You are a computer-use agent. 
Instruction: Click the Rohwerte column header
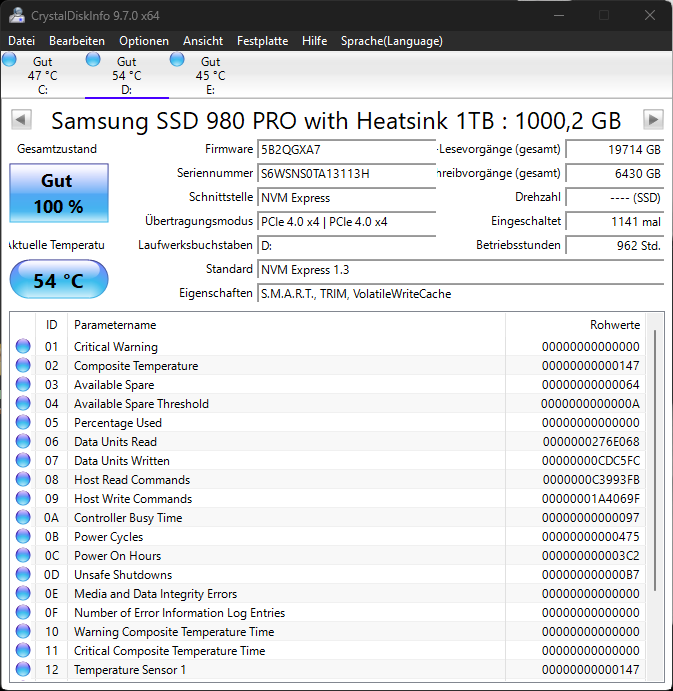(576, 325)
